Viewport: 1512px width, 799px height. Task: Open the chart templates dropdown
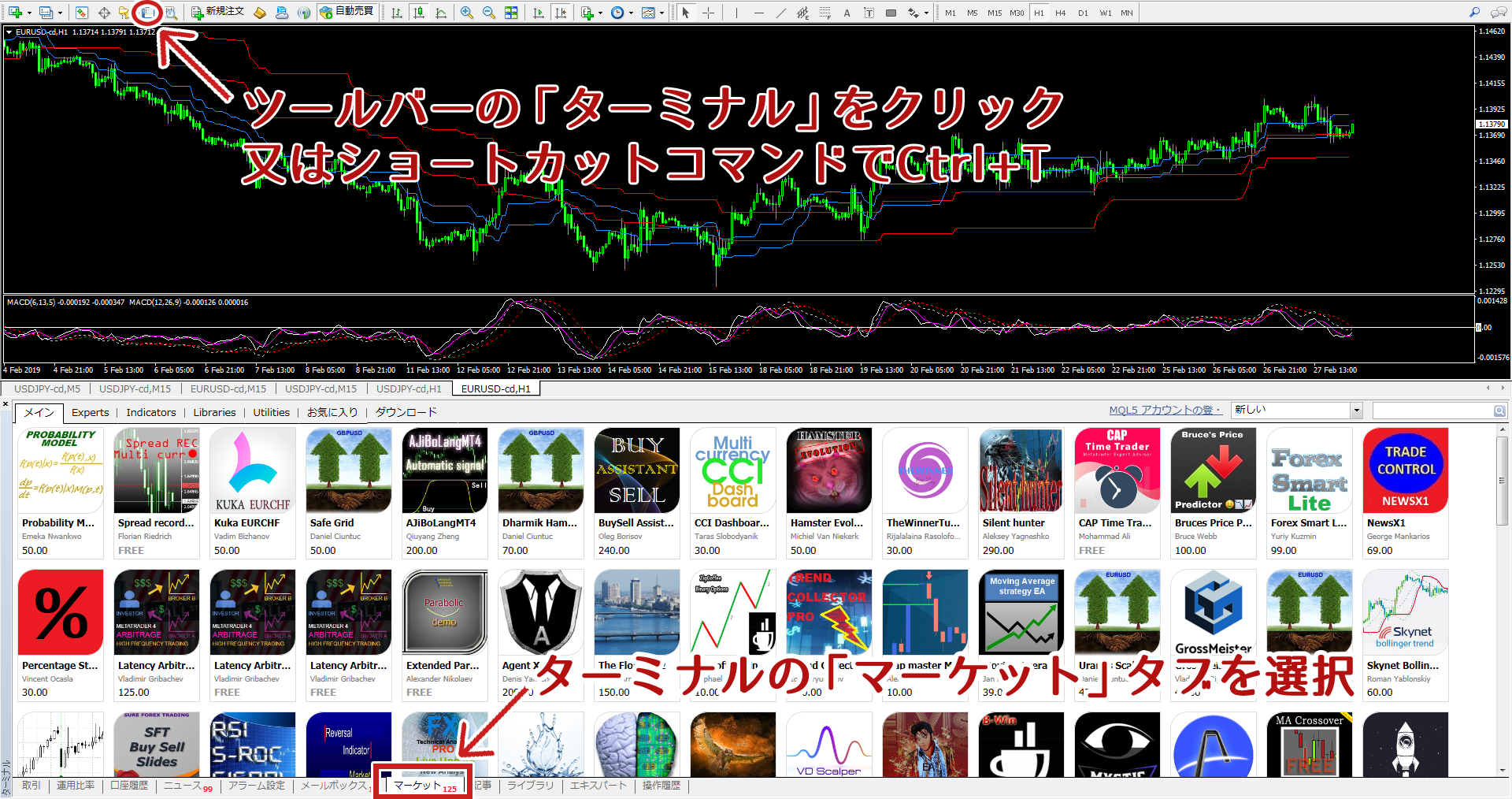[652, 13]
